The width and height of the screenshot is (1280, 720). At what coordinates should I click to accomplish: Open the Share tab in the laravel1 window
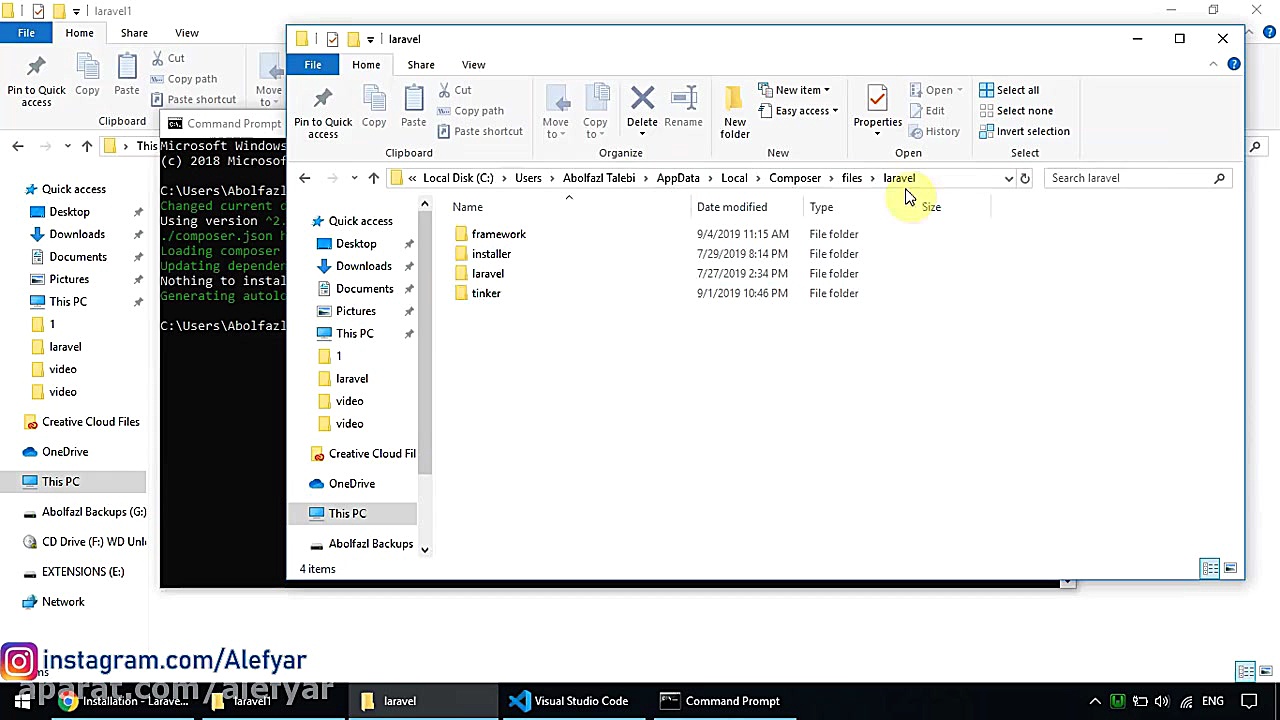134,33
